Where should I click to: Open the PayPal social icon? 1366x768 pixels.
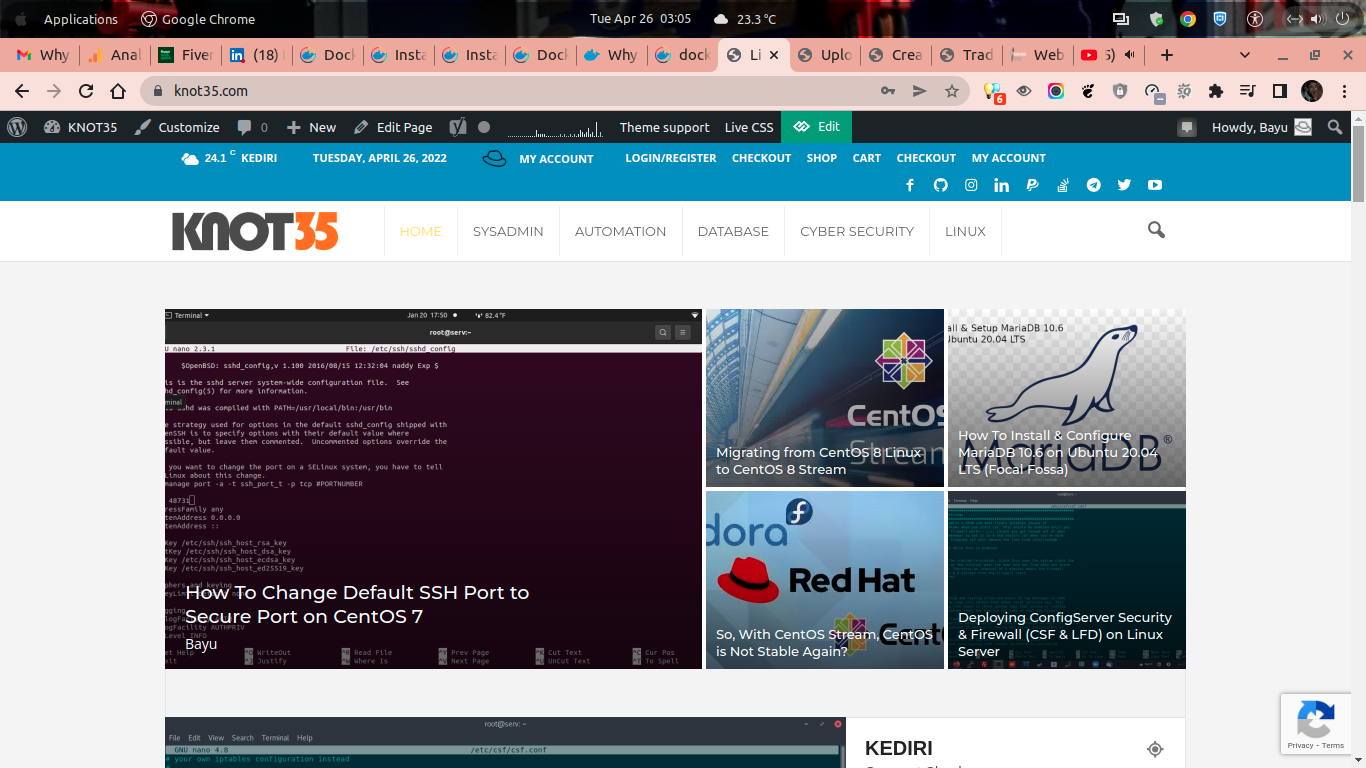click(x=1032, y=185)
